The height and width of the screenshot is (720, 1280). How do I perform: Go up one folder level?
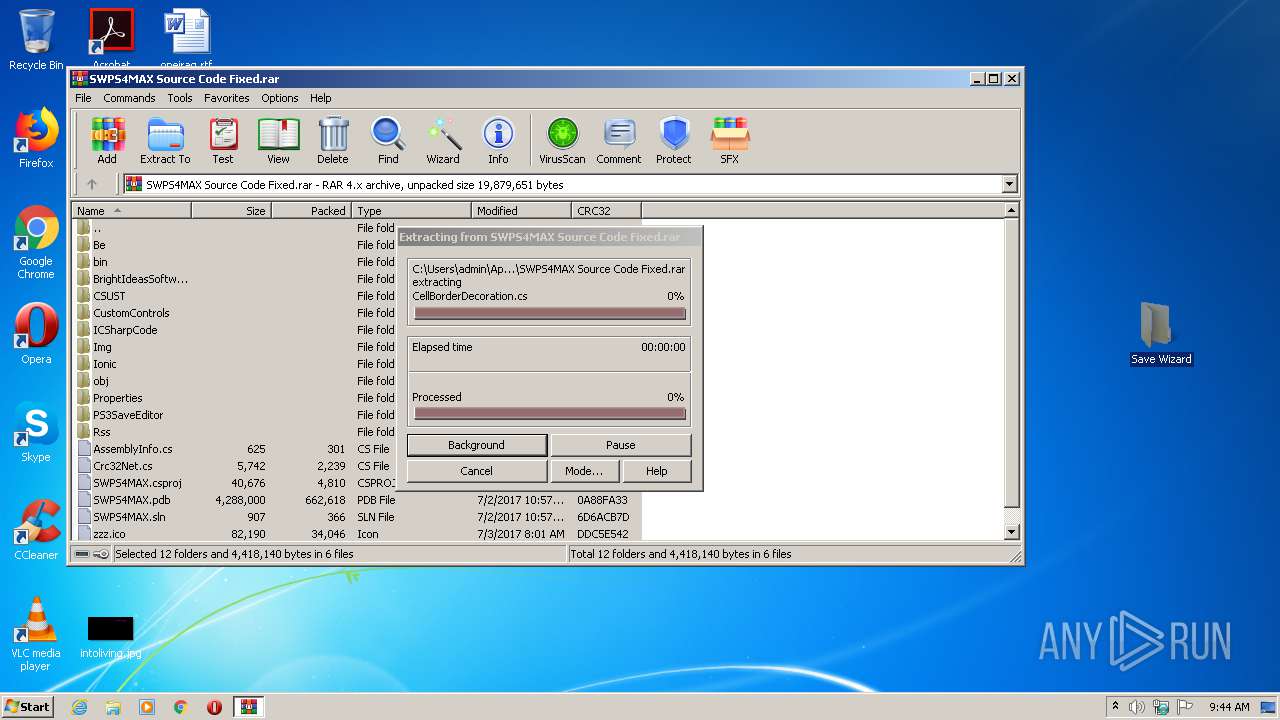point(92,184)
